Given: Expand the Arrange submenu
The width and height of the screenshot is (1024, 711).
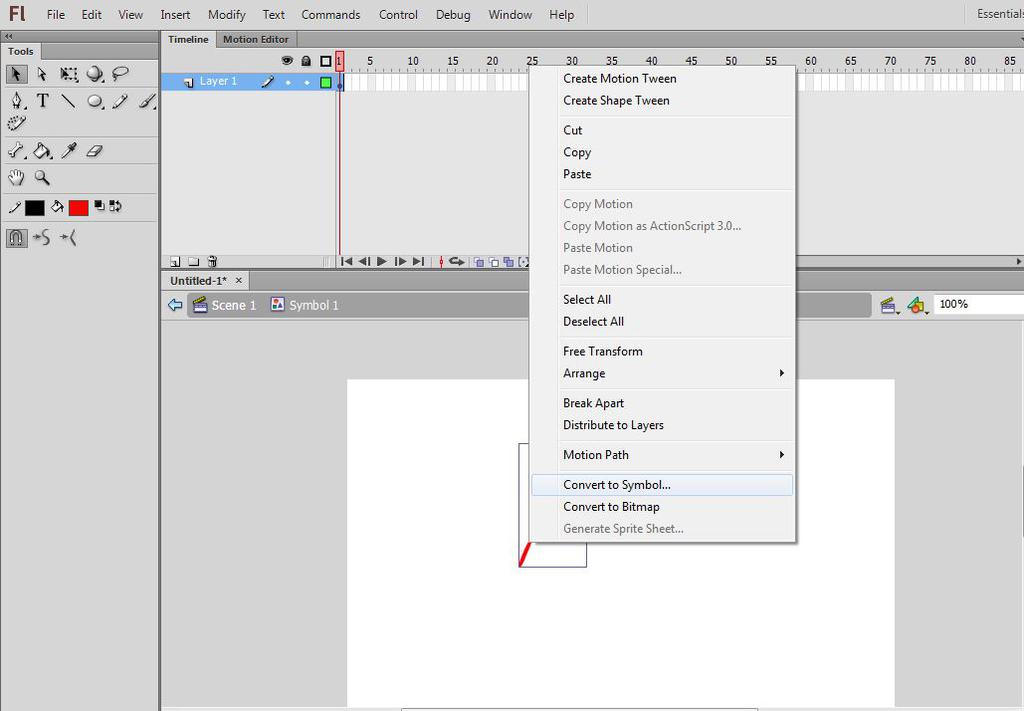Looking at the screenshot, I should (x=662, y=373).
